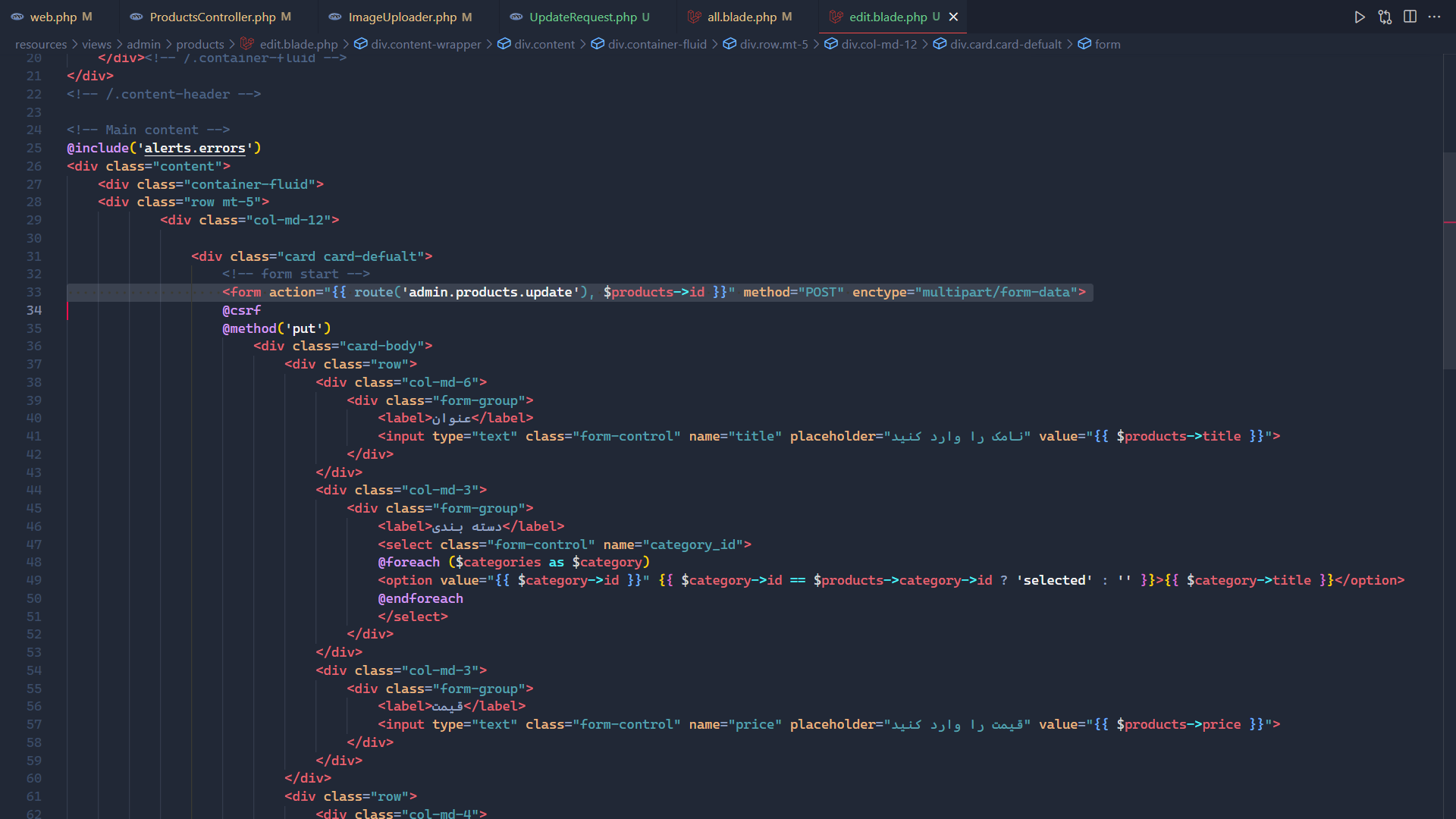
Task: Click name="category_id" in the select tag
Action: (x=673, y=544)
